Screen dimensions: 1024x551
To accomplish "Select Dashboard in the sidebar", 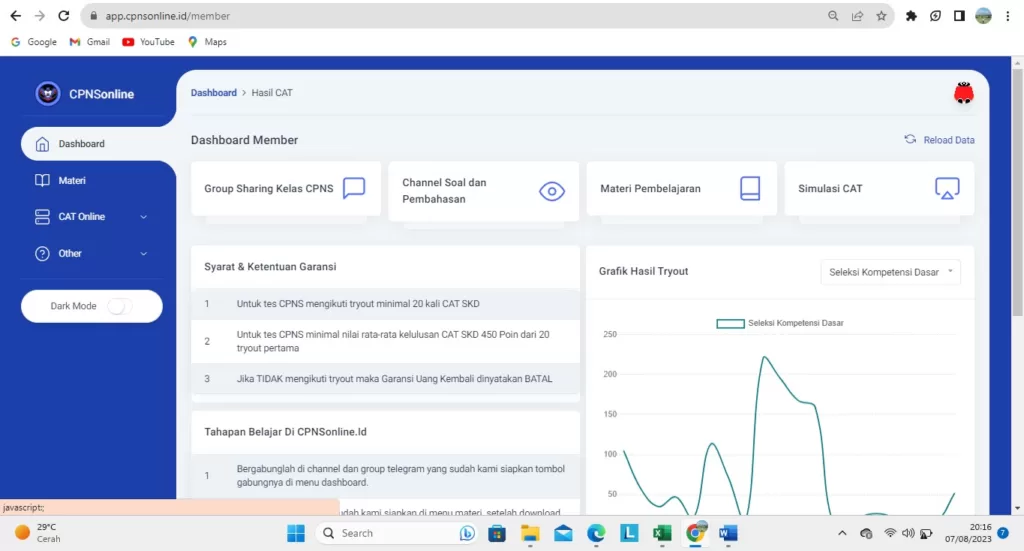I will (x=81, y=144).
